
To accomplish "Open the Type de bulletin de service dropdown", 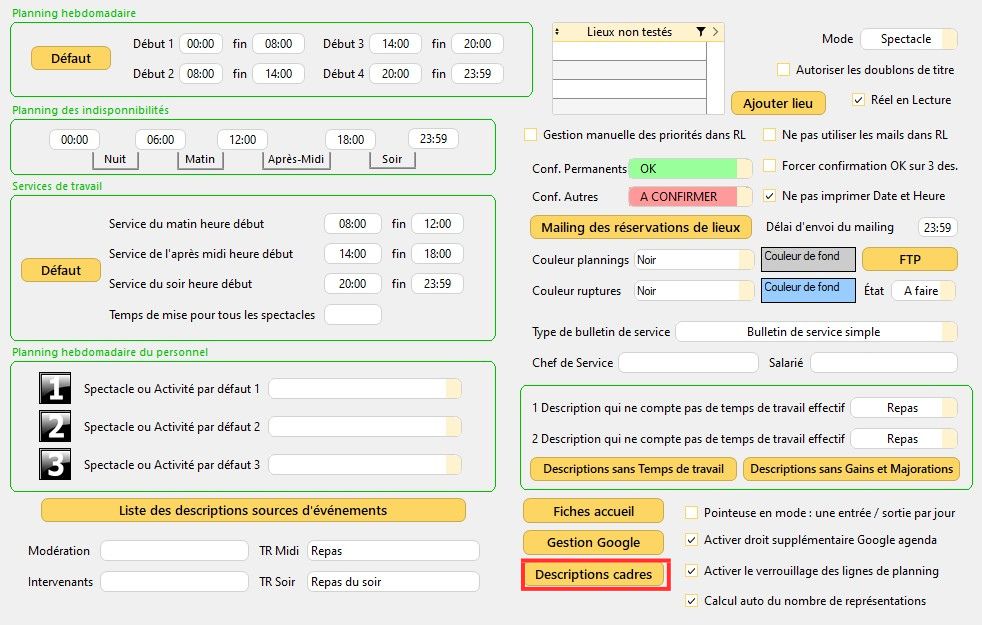I will [816, 331].
